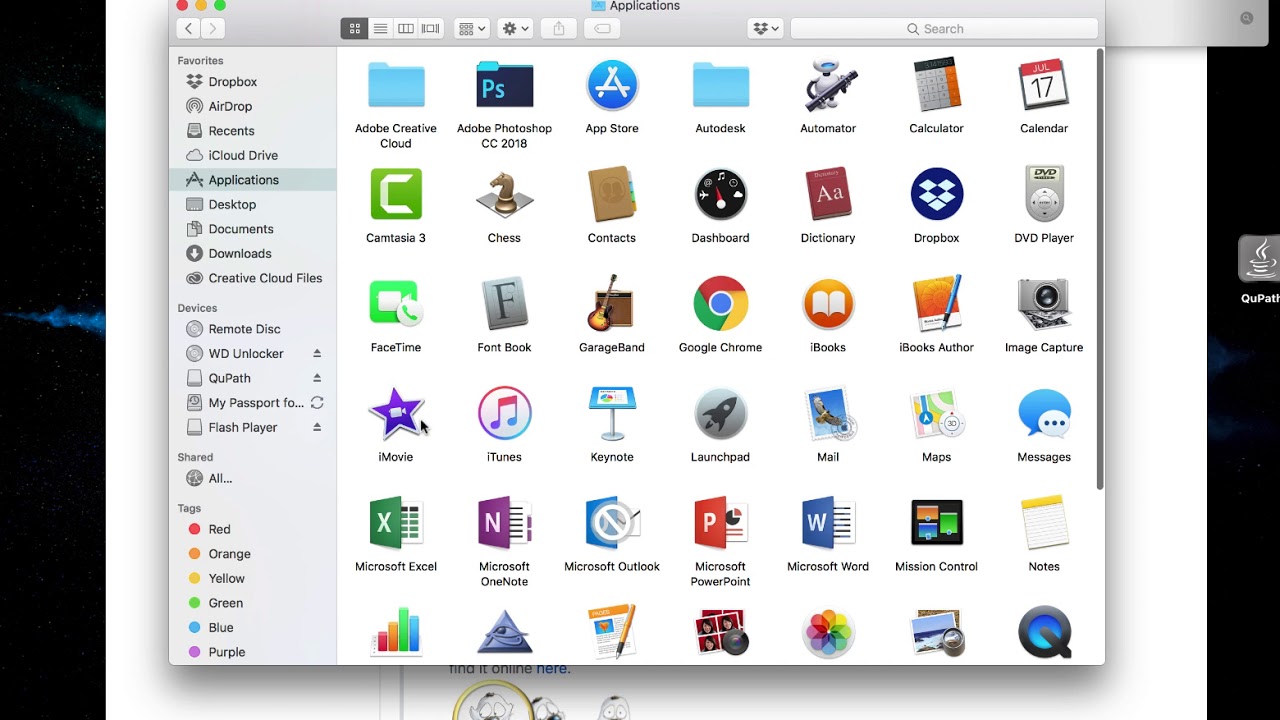Open the Google Chrome icon

(720, 304)
